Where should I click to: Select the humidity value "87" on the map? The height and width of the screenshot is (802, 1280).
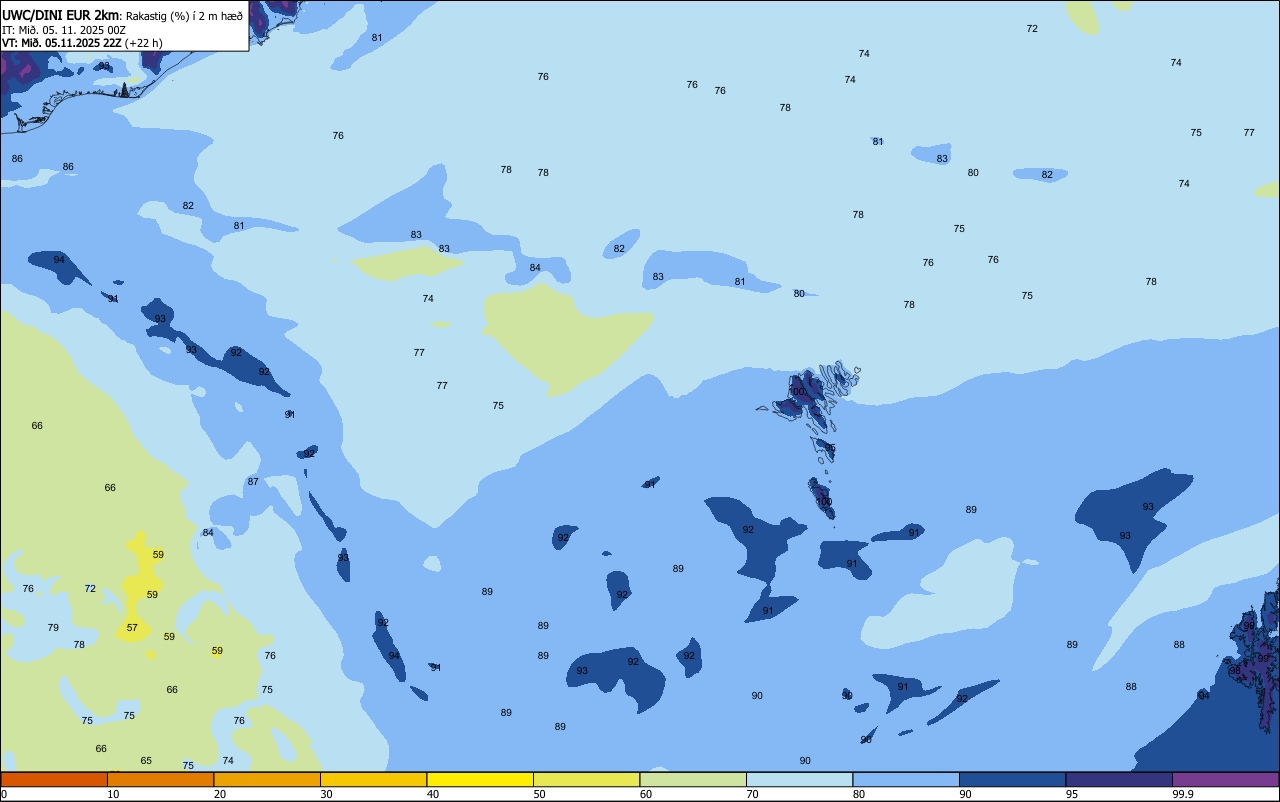click(x=253, y=482)
